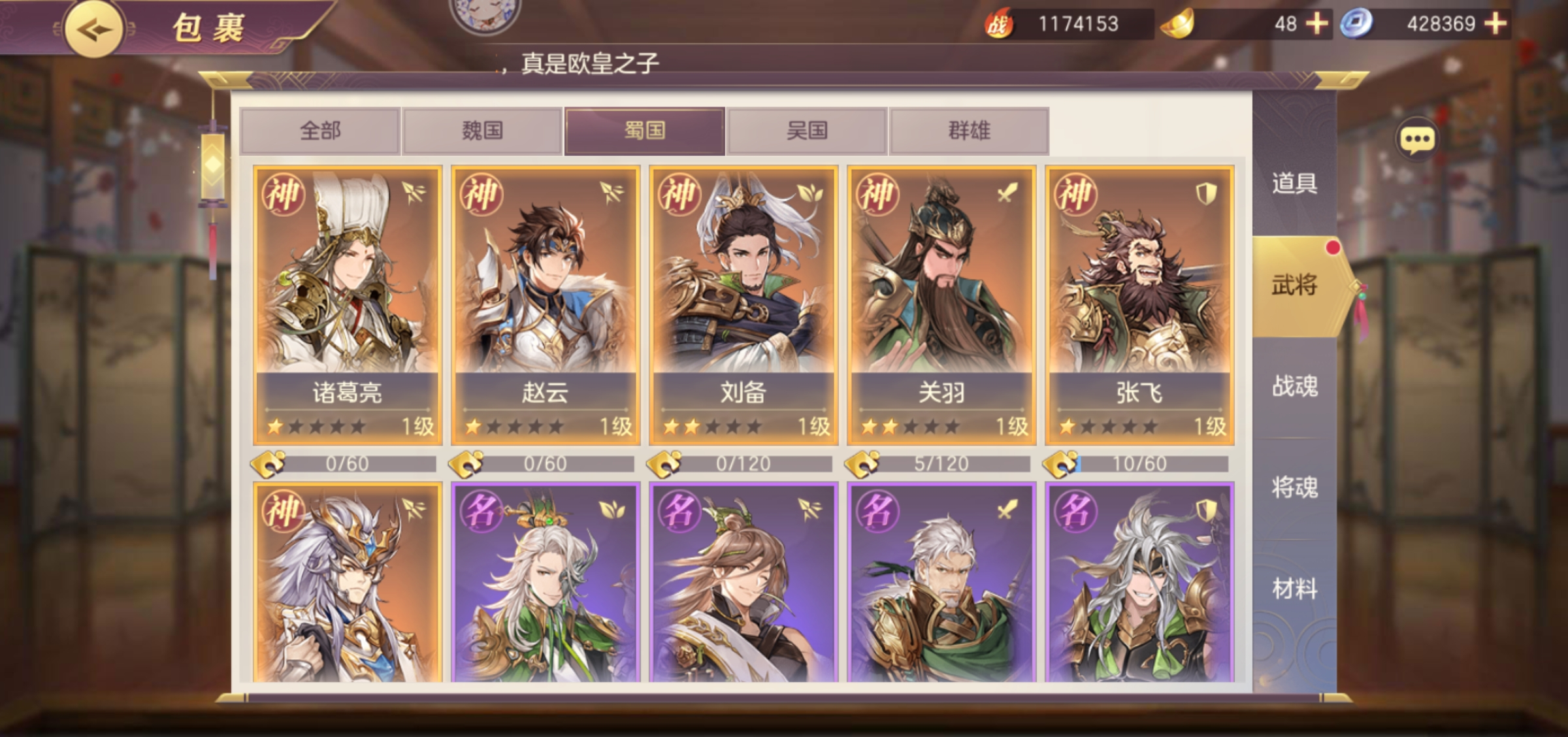Image resolution: width=1568 pixels, height=737 pixels.
Task: Select the 吴国 faction tab
Action: tap(807, 131)
